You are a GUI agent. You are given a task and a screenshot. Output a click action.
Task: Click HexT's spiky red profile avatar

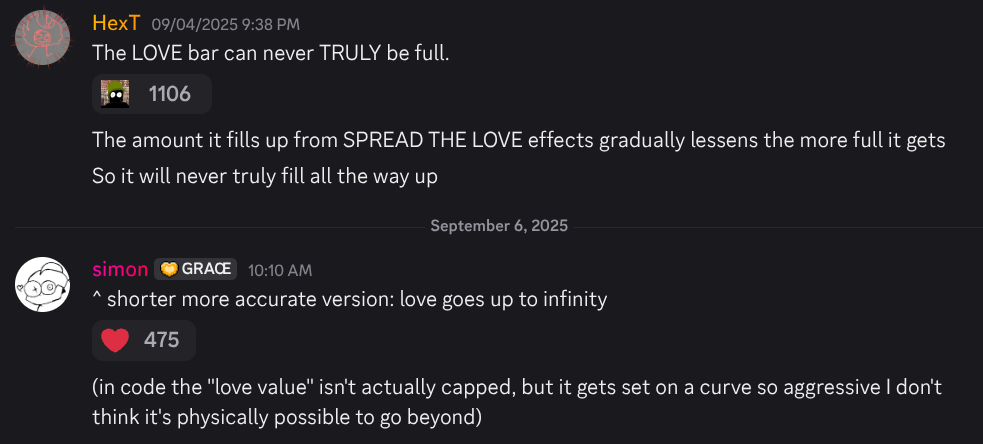(x=42, y=40)
